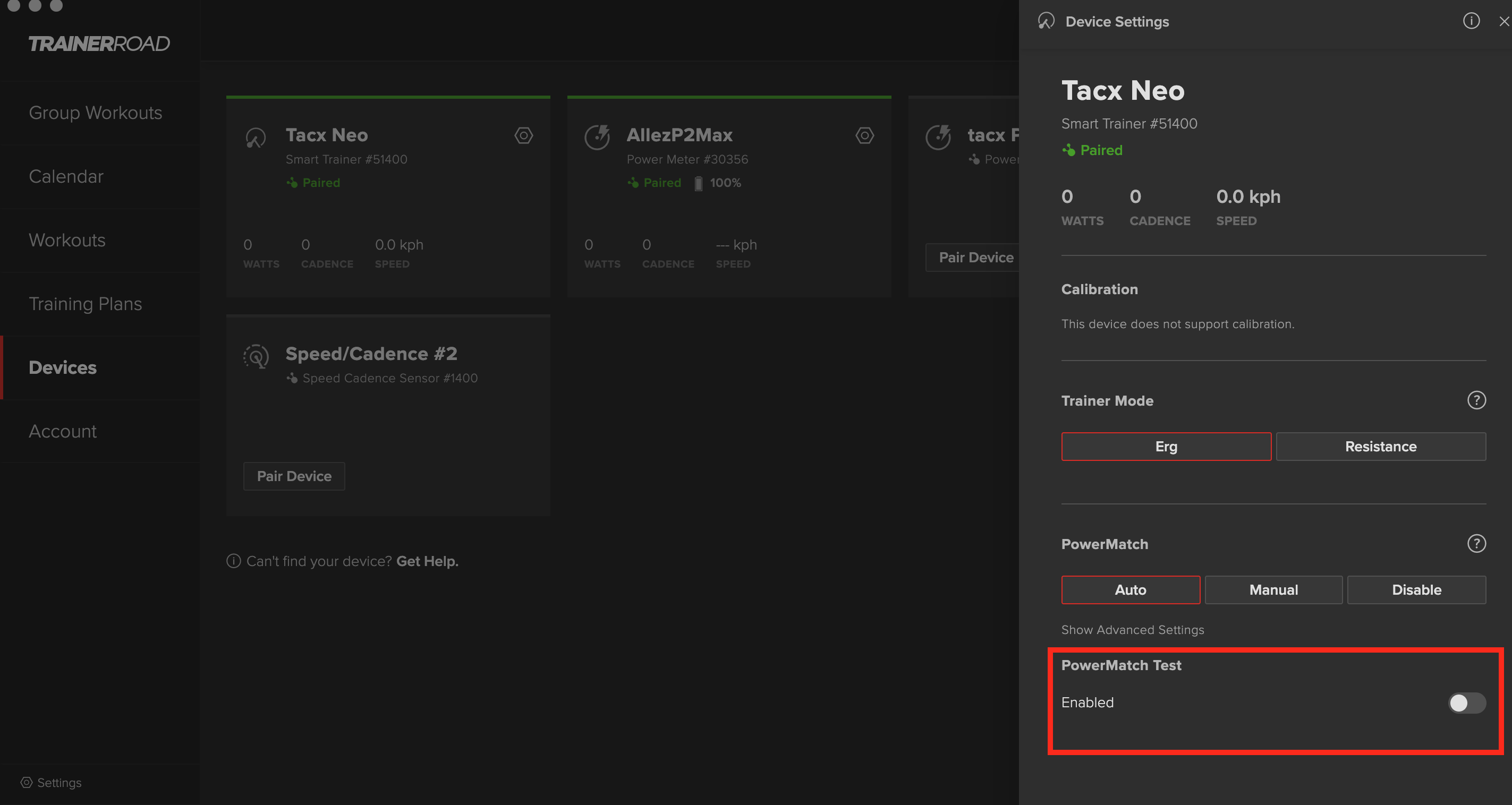Click the Tacx Neo smart trainer icon
The width and height of the screenshot is (1512, 805).
256,138
